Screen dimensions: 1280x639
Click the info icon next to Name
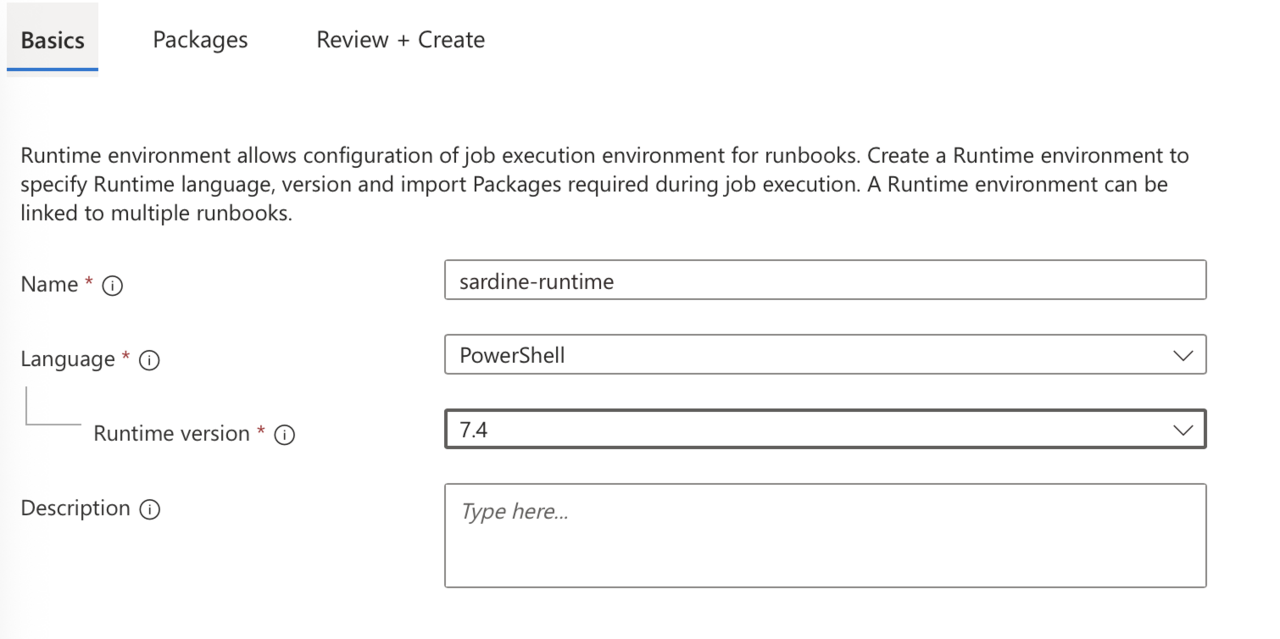click(x=113, y=286)
